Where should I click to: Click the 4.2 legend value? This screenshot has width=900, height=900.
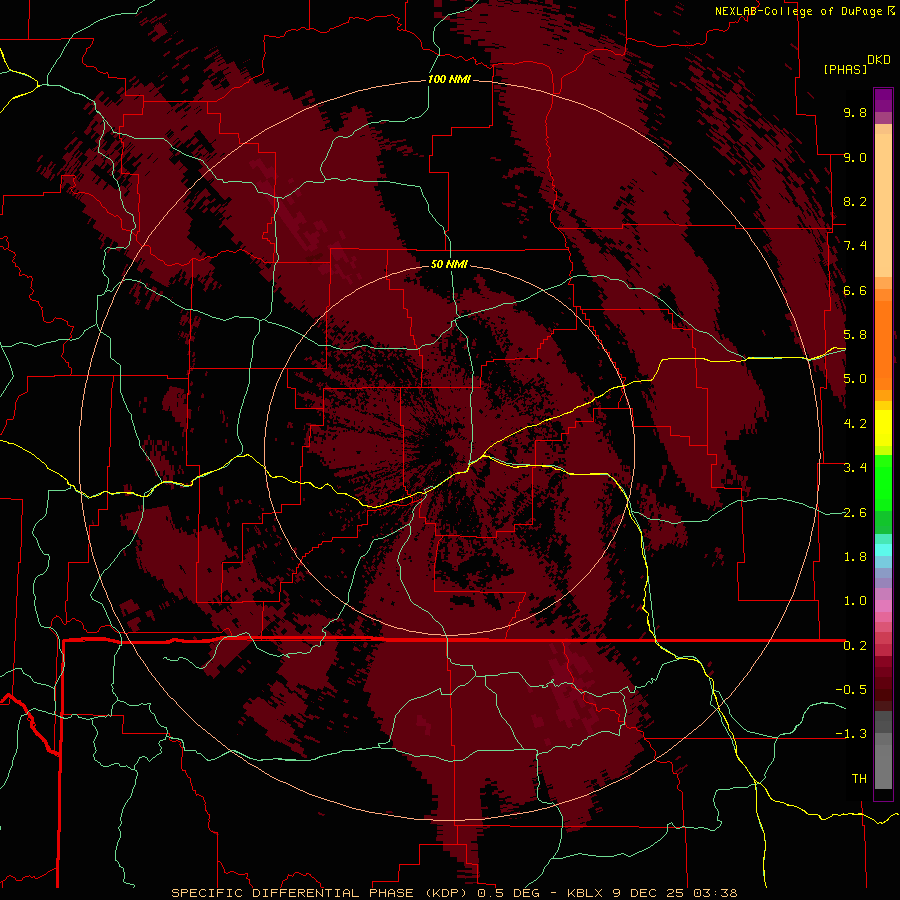pos(855,424)
